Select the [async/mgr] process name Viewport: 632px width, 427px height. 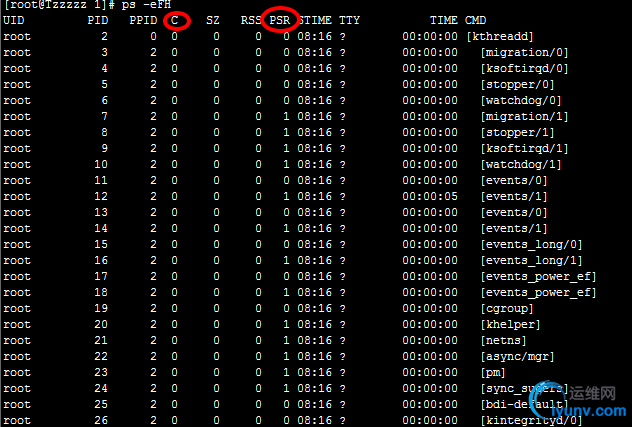[x=518, y=357]
